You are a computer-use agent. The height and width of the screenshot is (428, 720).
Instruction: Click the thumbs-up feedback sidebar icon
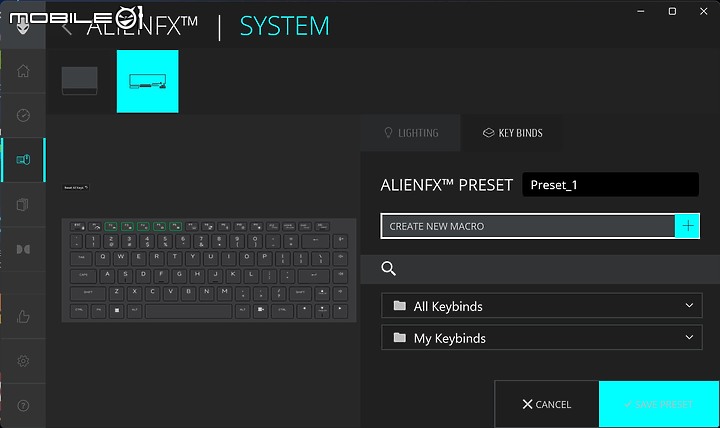(23, 316)
